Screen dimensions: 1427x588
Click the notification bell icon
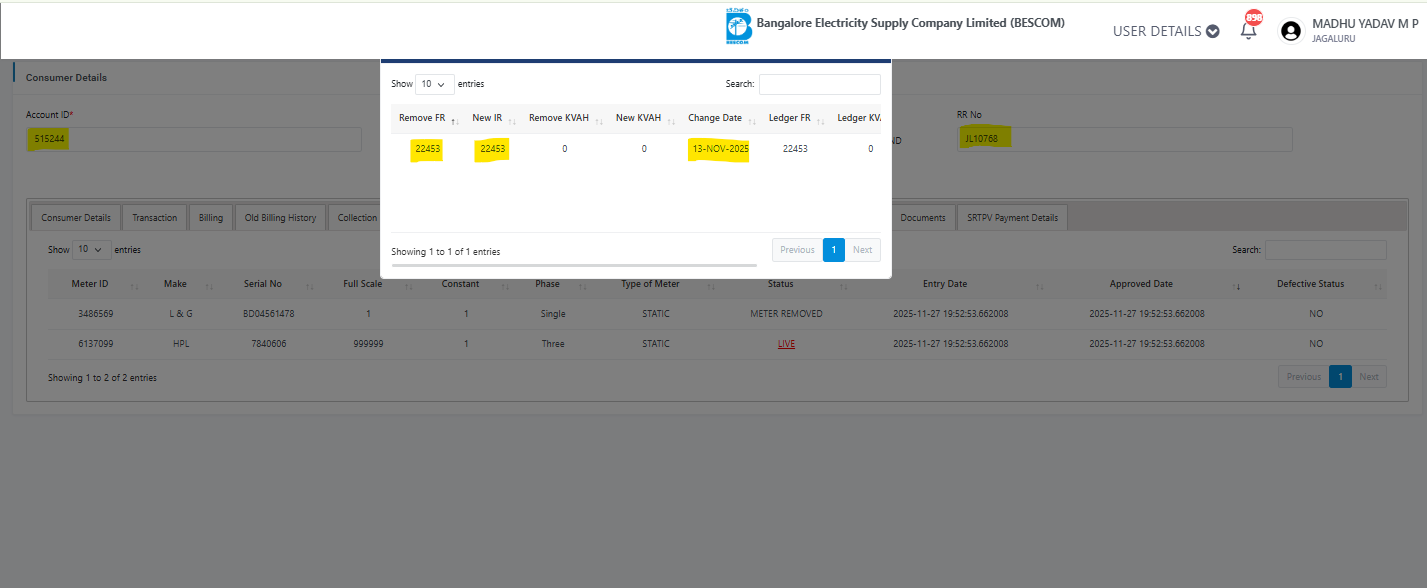[x=1248, y=31]
